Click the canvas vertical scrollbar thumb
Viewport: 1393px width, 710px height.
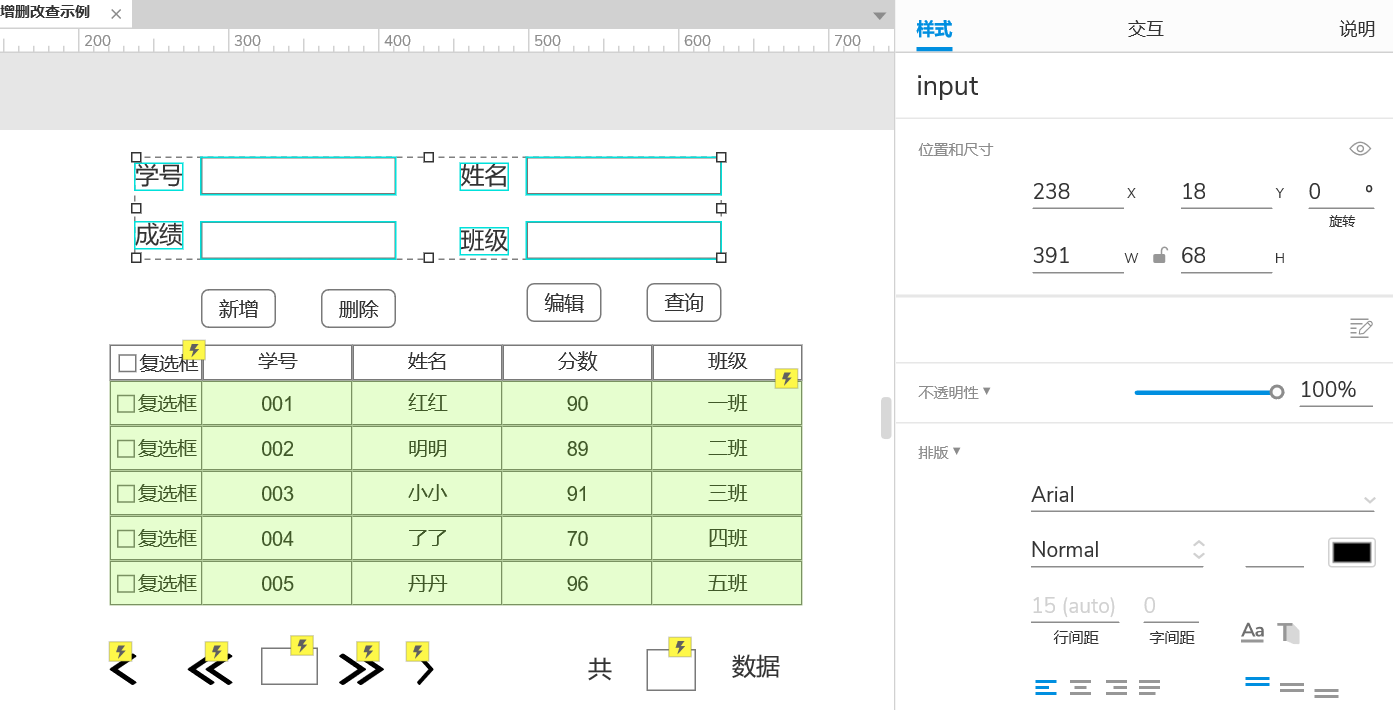[885, 418]
